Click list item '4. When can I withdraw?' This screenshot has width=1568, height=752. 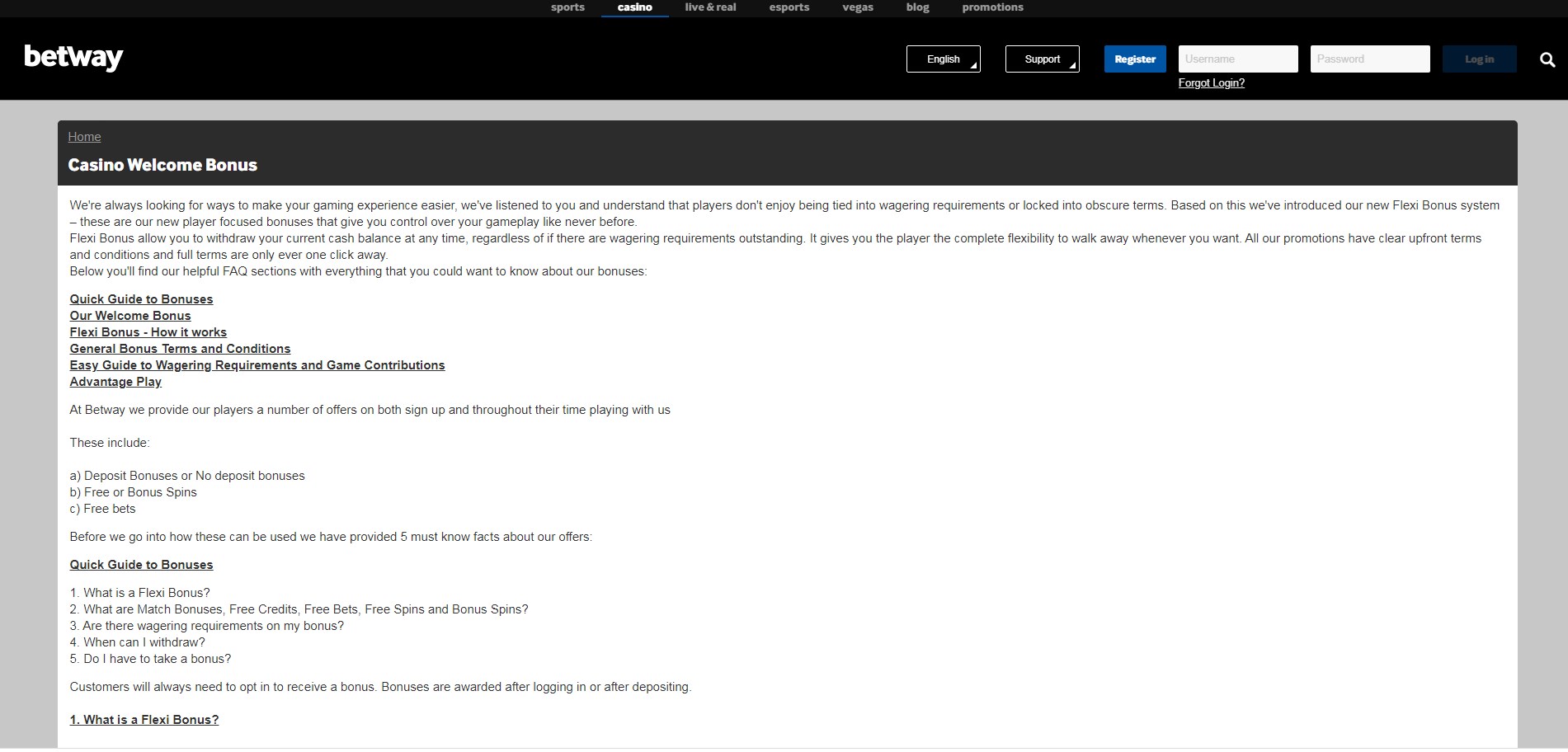138,642
